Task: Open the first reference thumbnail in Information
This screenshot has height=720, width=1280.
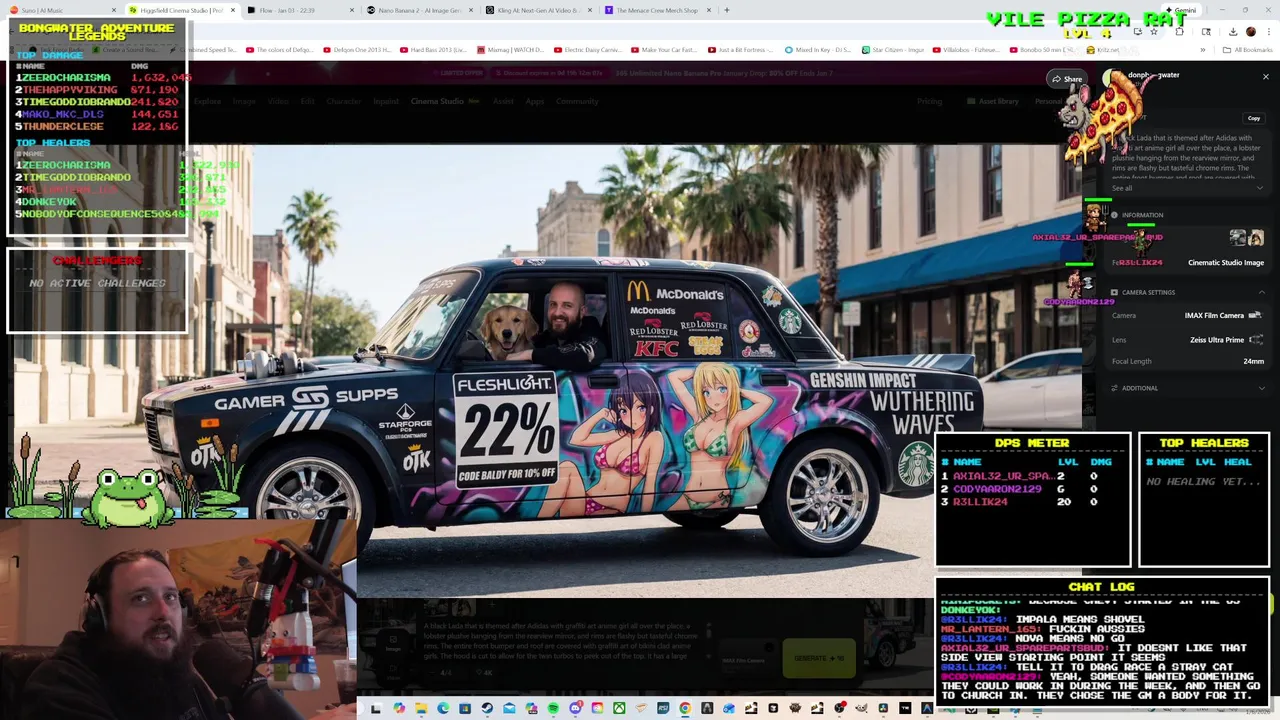Action: pos(1238,237)
